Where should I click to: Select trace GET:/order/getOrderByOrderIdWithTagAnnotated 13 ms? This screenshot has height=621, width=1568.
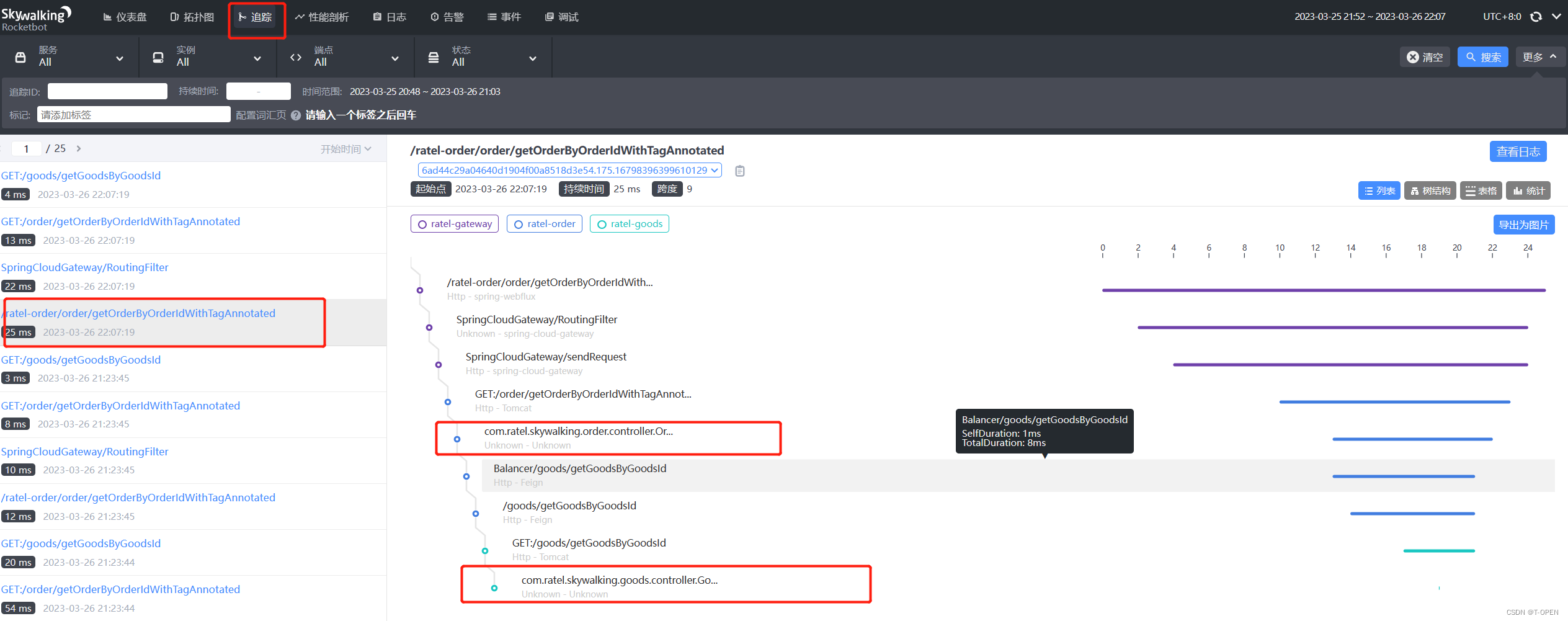click(193, 230)
